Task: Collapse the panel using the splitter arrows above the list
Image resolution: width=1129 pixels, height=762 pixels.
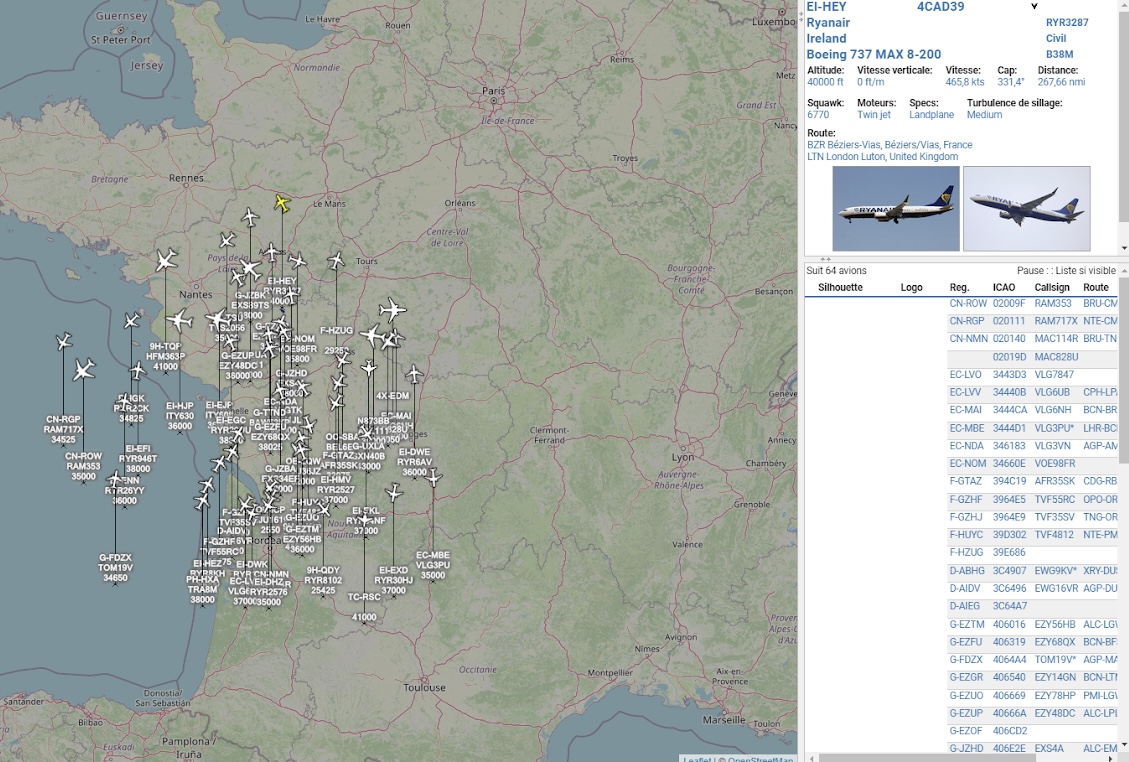Action: (825, 259)
